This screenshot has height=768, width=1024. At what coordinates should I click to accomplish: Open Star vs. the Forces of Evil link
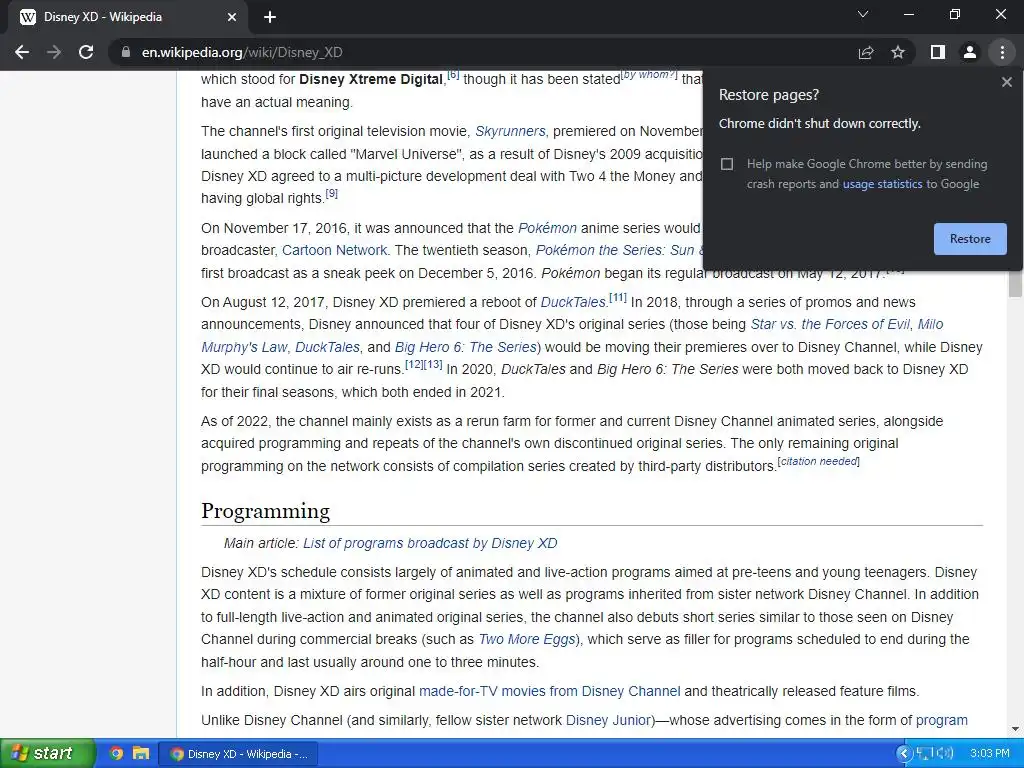tap(830, 325)
